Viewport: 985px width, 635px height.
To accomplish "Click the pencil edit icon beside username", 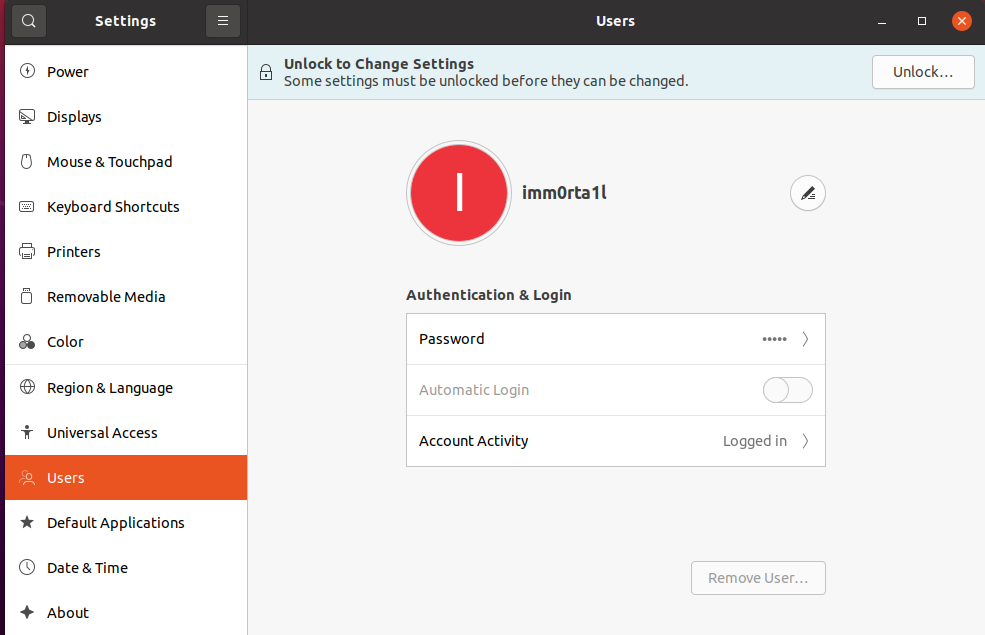I will click(807, 193).
